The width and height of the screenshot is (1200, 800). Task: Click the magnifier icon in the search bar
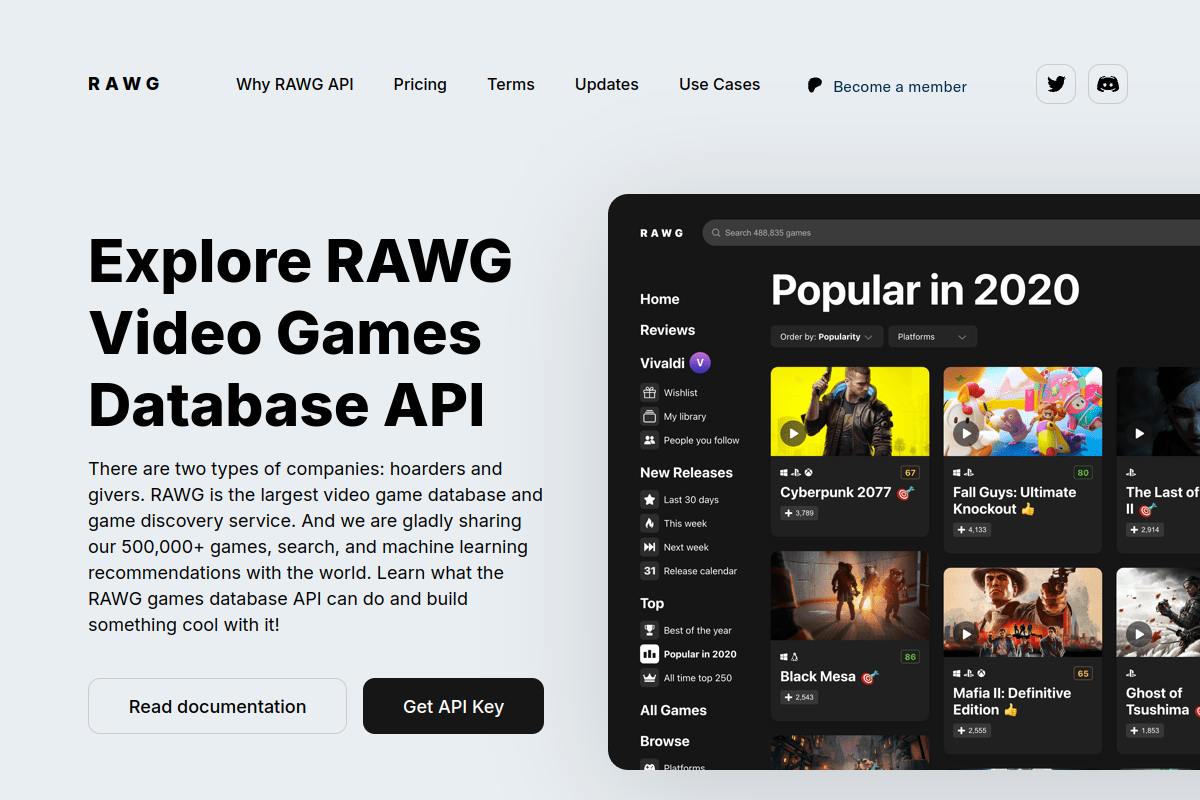point(716,233)
